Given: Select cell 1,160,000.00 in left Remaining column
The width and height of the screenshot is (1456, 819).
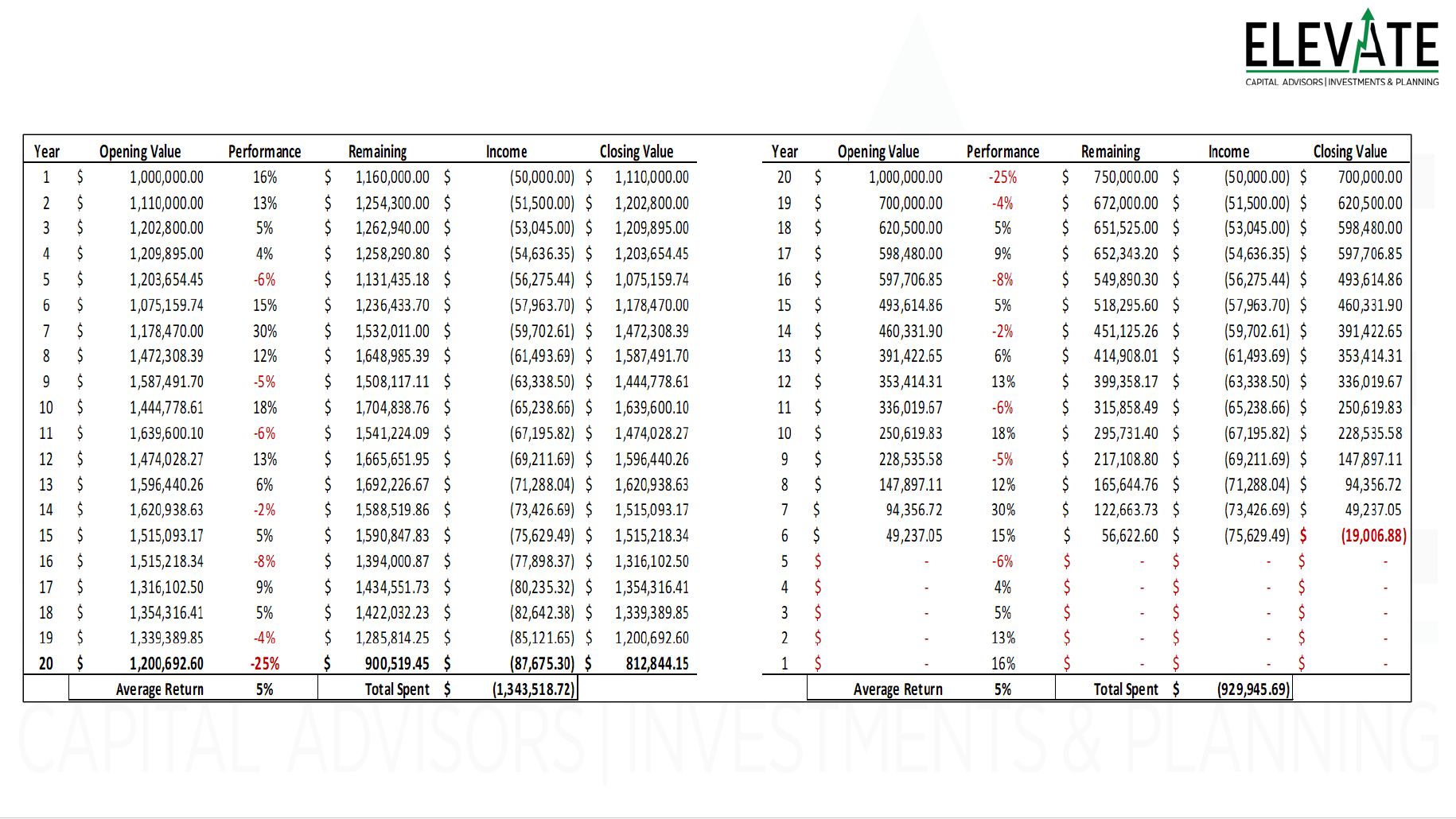Looking at the screenshot, I should [392, 177].
